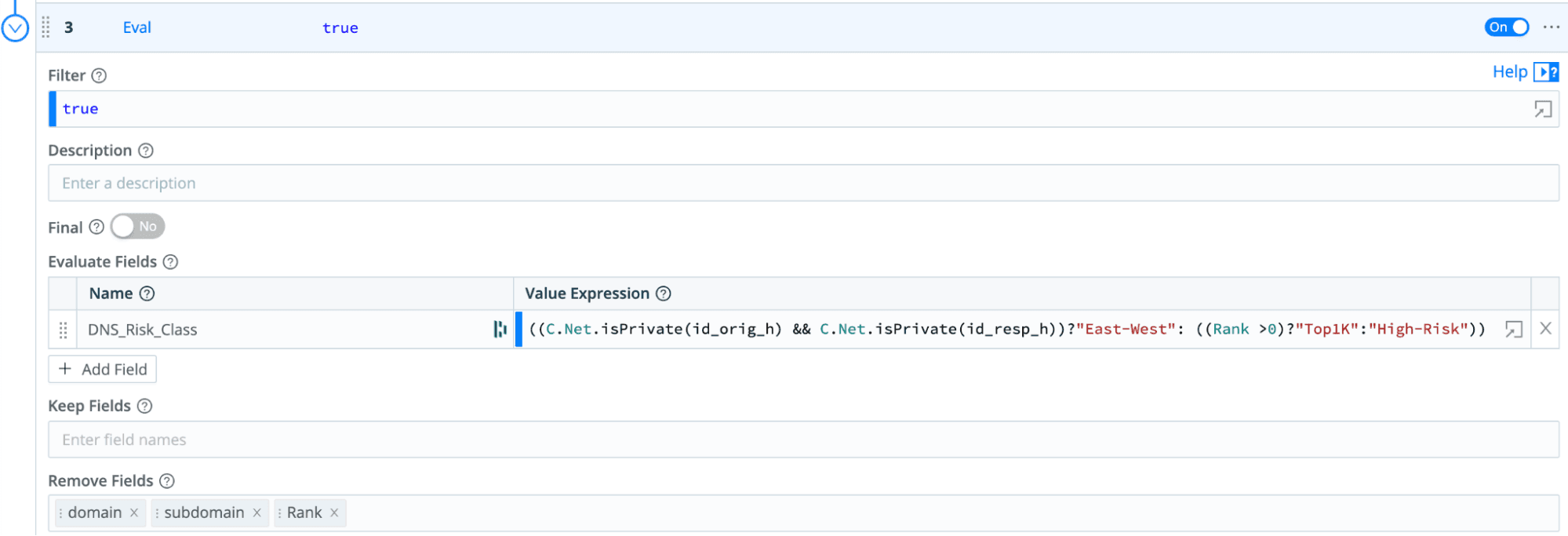Click the Help panel expand icon
The height and width of the screenshot is (536, 1568).
coord(1546,72)
